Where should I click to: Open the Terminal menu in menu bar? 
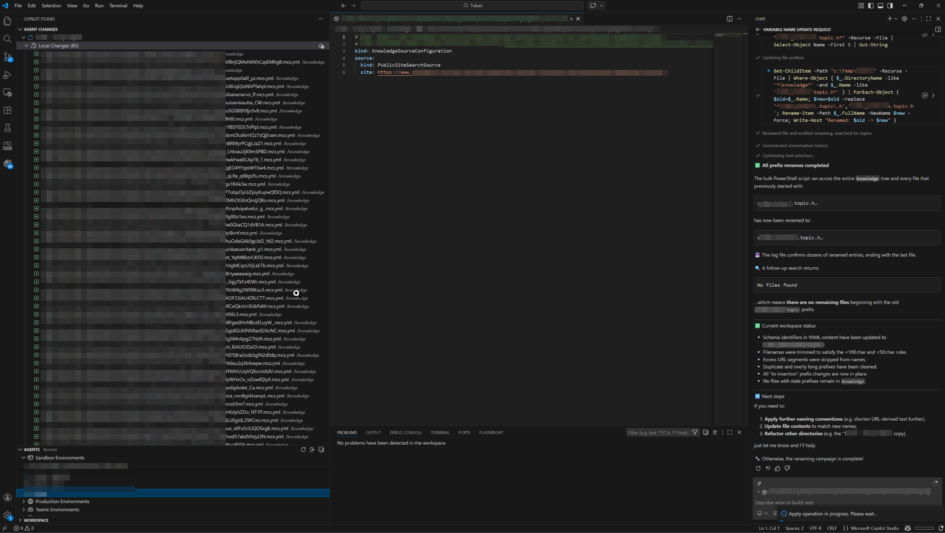(x=118, y=5)
